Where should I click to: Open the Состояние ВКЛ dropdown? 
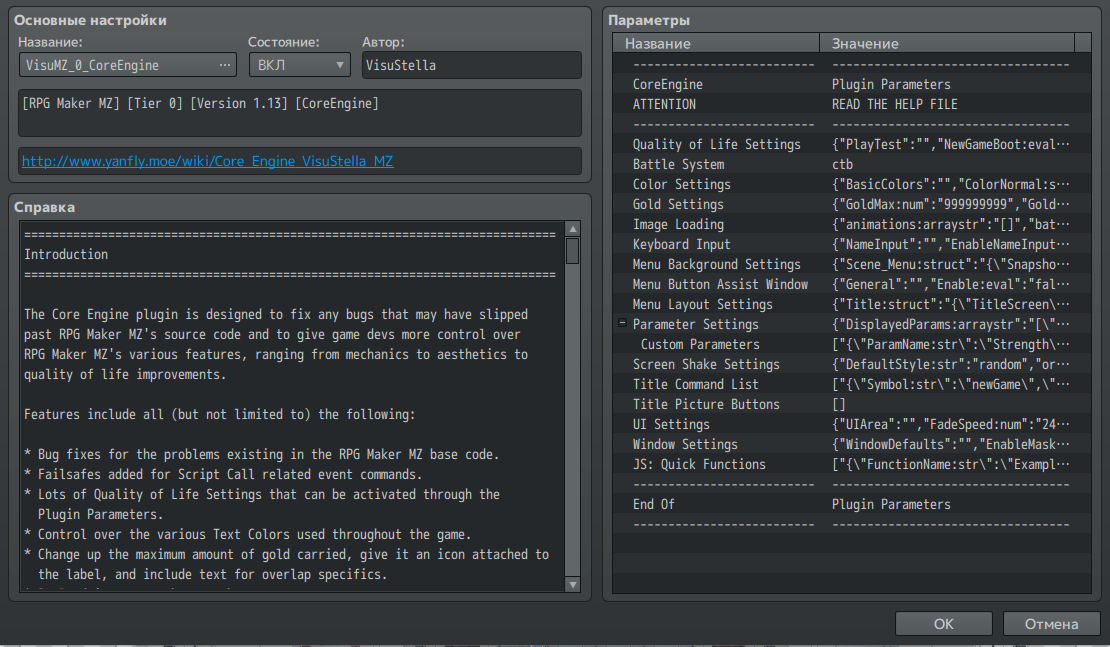299,65
